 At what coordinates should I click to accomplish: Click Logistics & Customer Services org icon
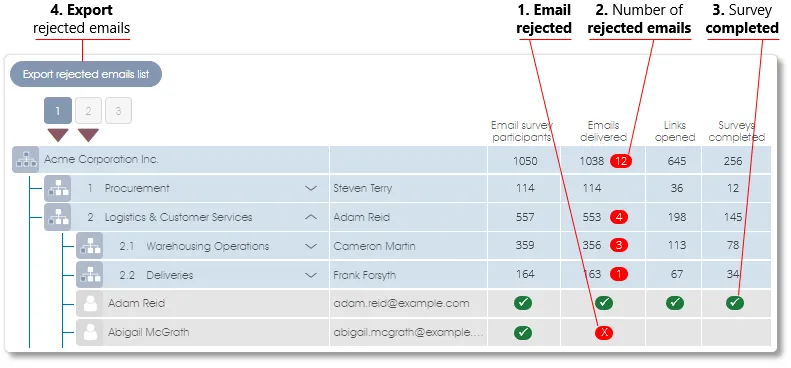pos(58,218)
